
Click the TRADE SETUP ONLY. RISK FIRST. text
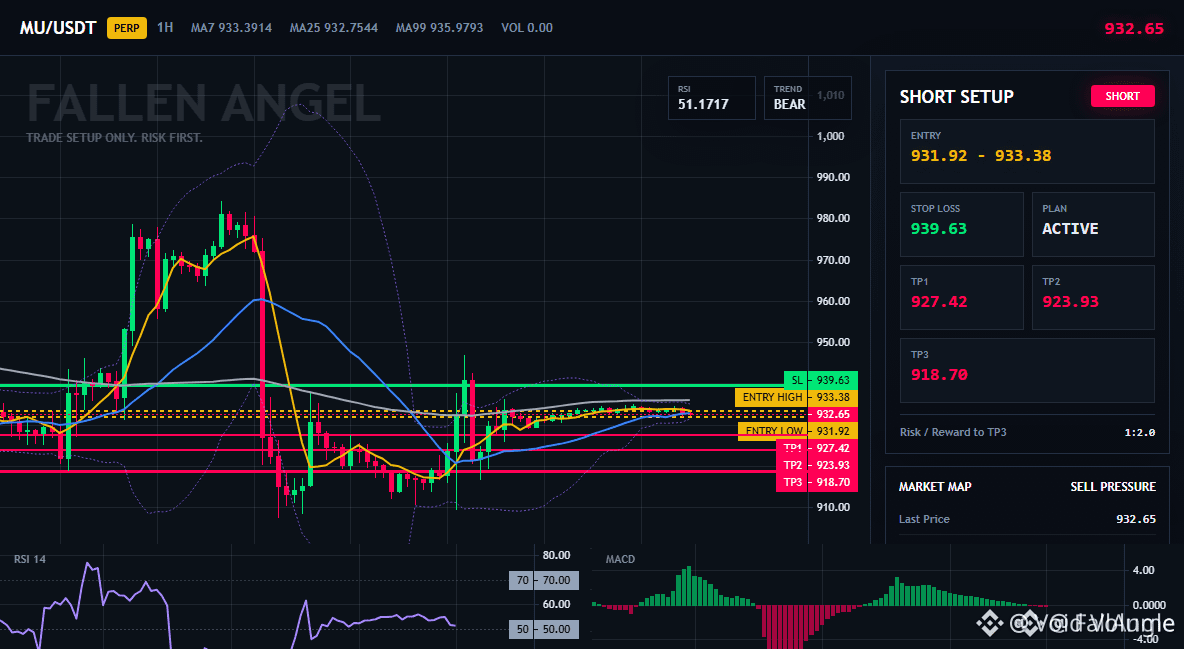114,138
